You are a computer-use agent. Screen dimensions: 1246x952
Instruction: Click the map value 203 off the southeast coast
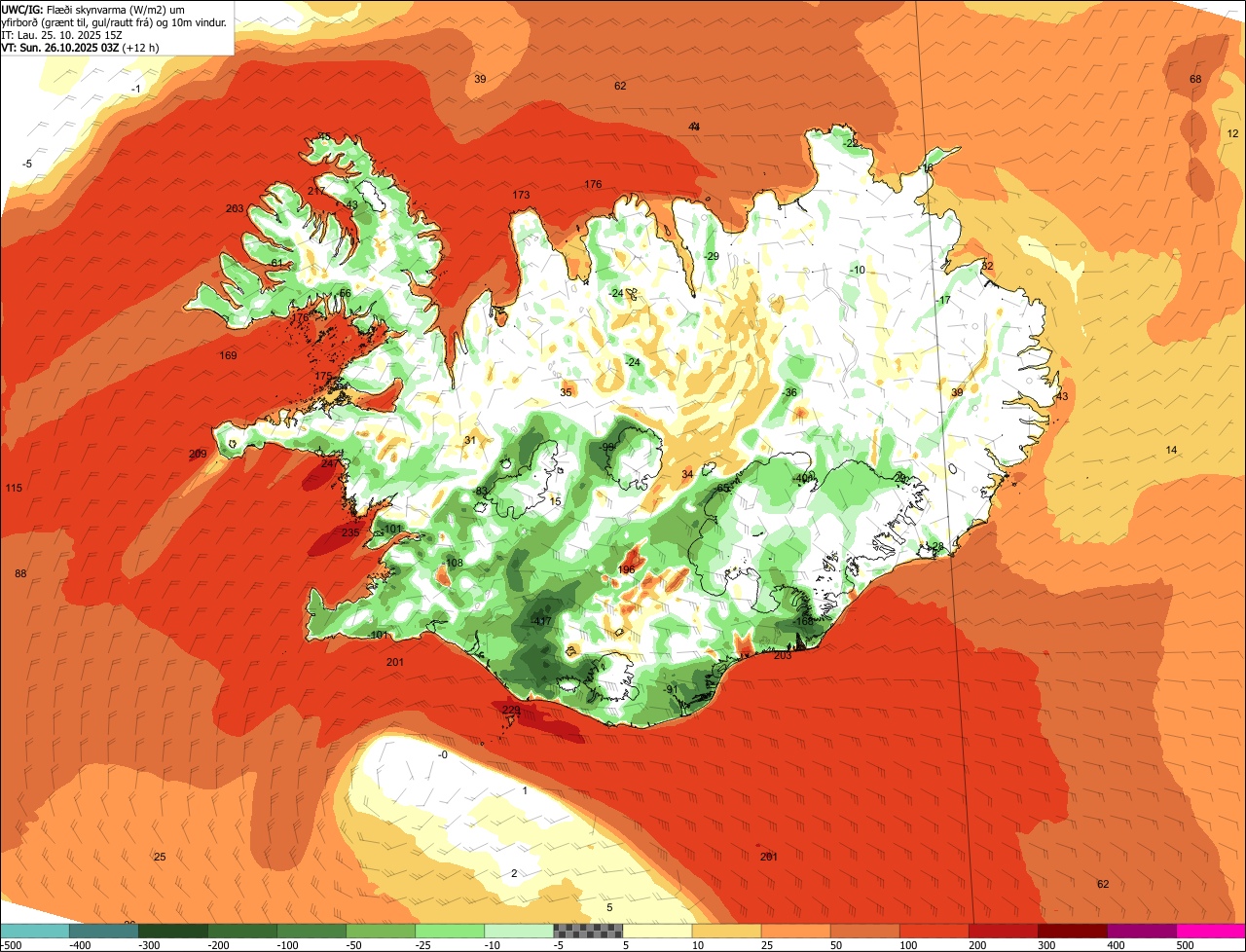[783, 655]
